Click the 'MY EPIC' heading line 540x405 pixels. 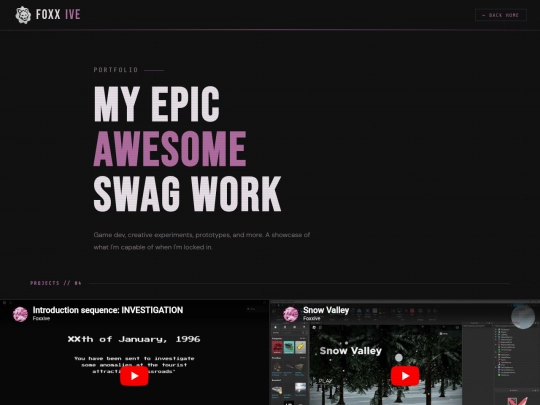point(157,104)
